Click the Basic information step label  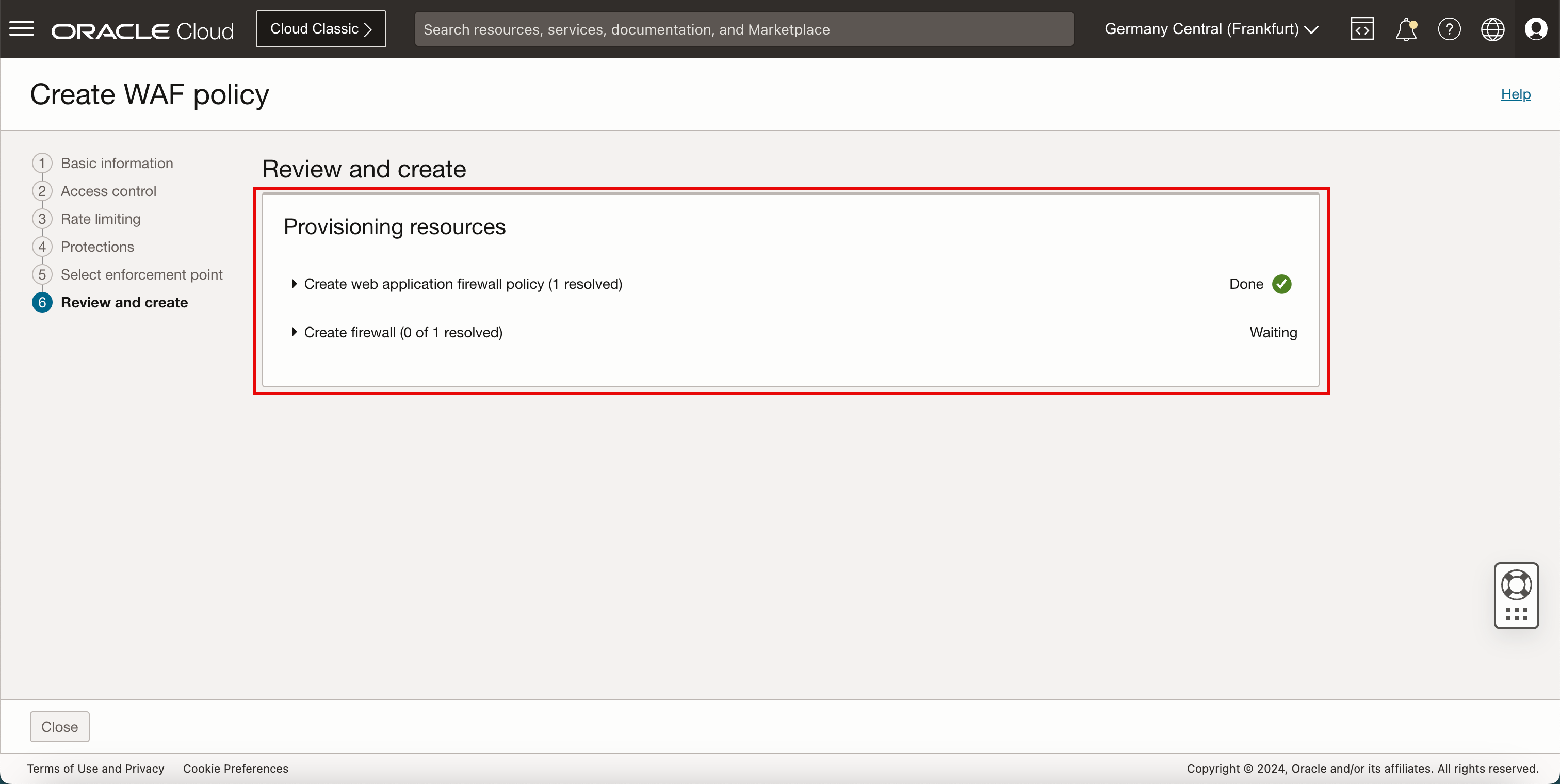pyautogui.click(x=116, y=162)
